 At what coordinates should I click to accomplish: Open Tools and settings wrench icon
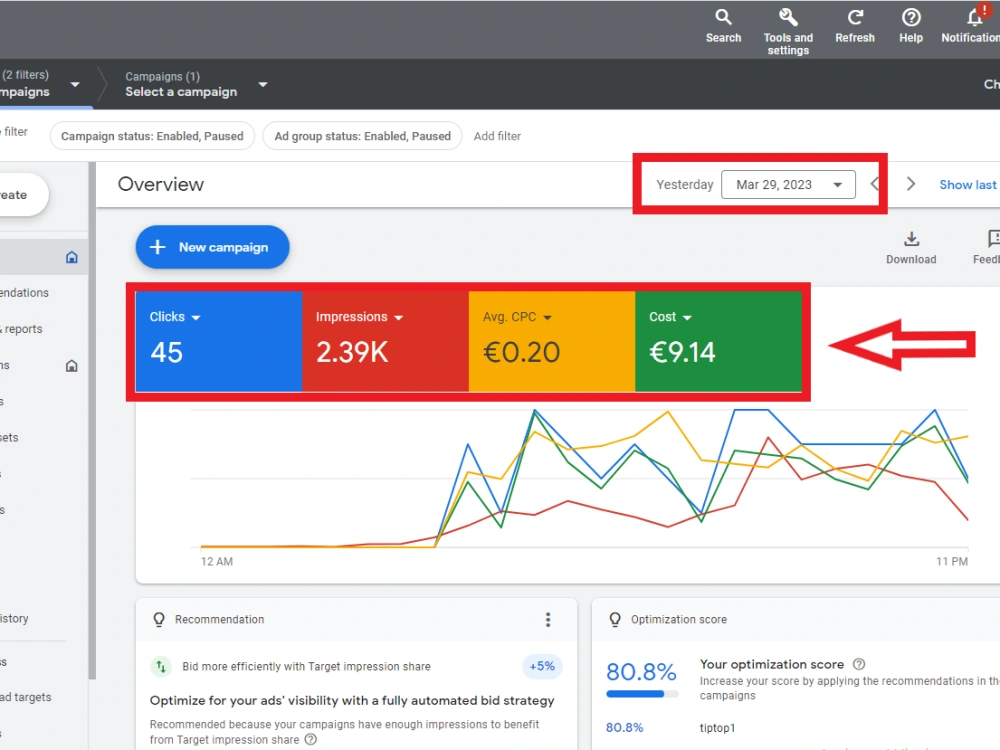[x=788, y=17]
